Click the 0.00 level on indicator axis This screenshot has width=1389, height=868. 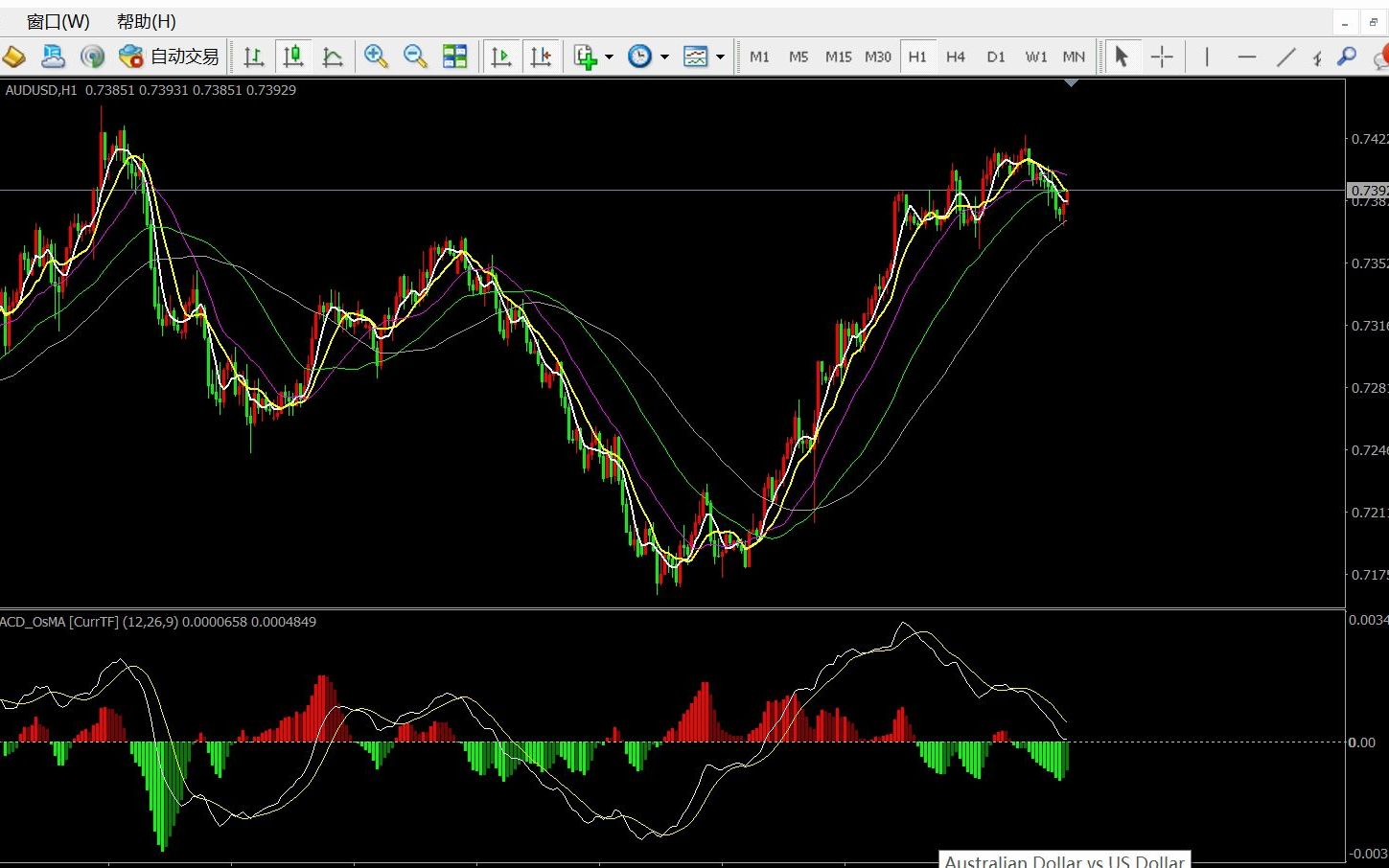click(1361, 742)
